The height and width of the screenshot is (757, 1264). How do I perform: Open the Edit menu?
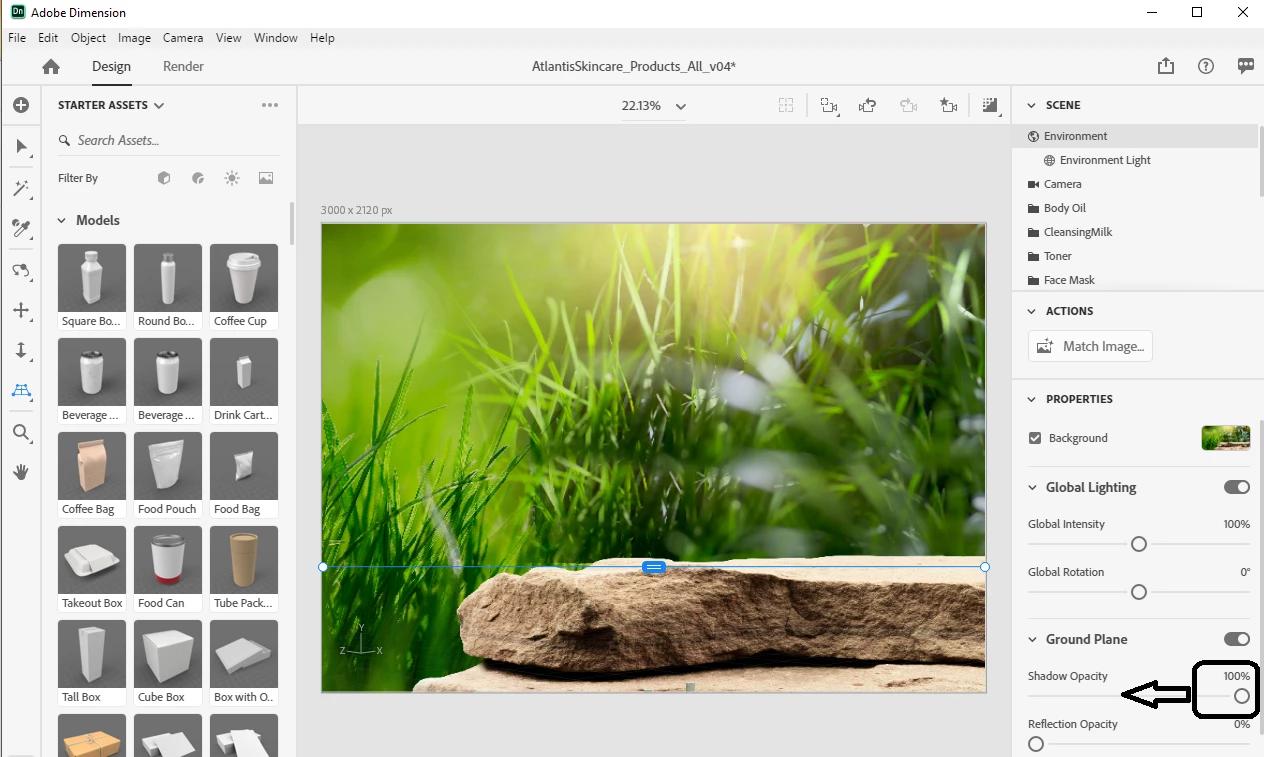pos(48,38)
